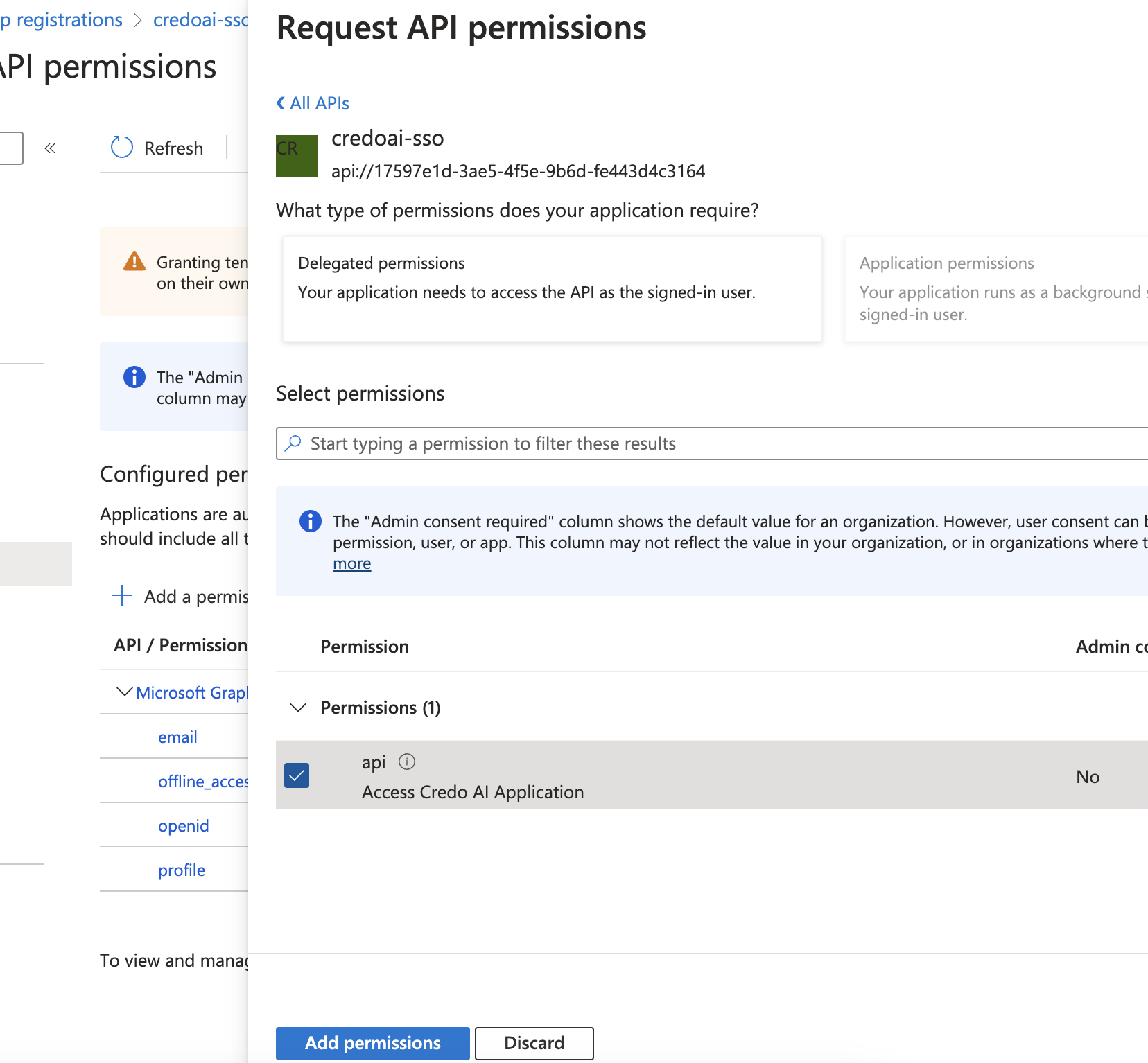The height and width of the screenshot is (1063, 1148).
Task: Click the 'No' admin consent value
Action: click(x=1088, y=777)
